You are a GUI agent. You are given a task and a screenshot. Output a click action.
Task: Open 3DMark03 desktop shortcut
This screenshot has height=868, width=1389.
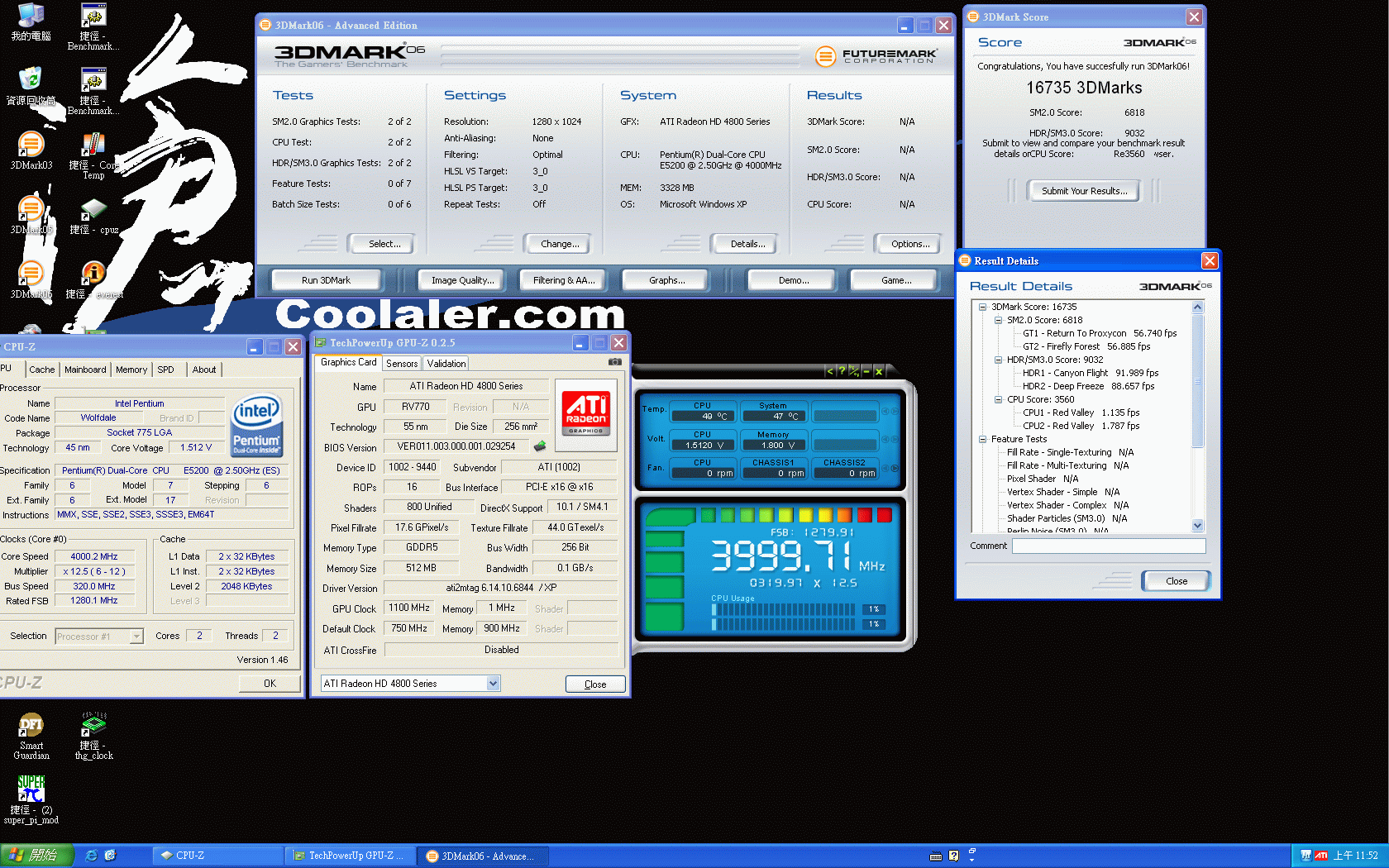(31, 150)
